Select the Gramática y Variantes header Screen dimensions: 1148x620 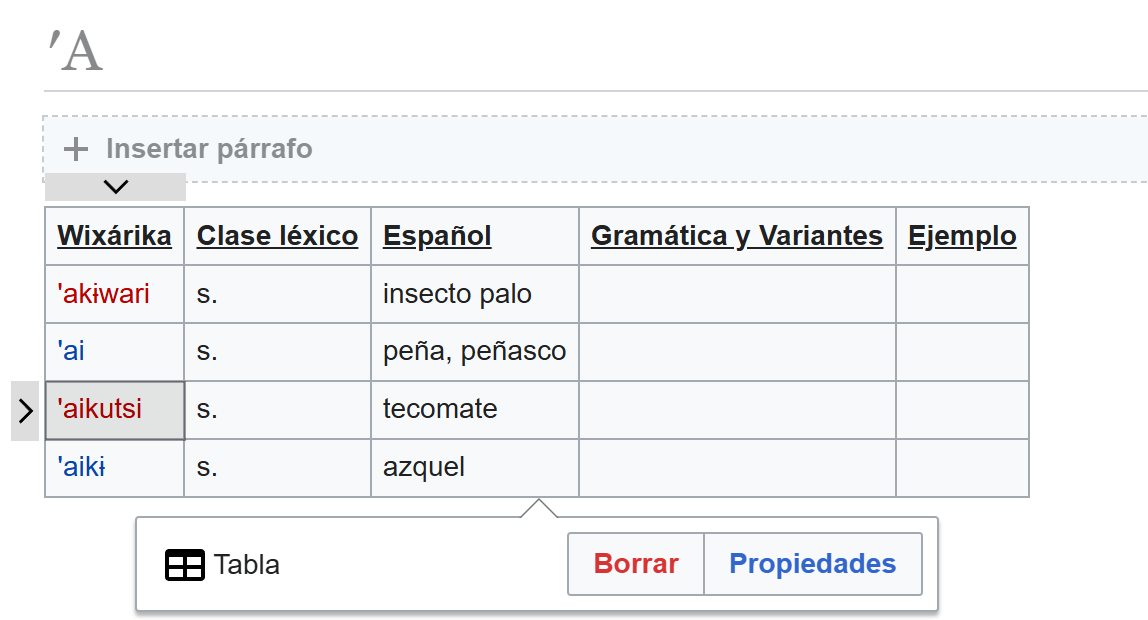coord(737,236)
